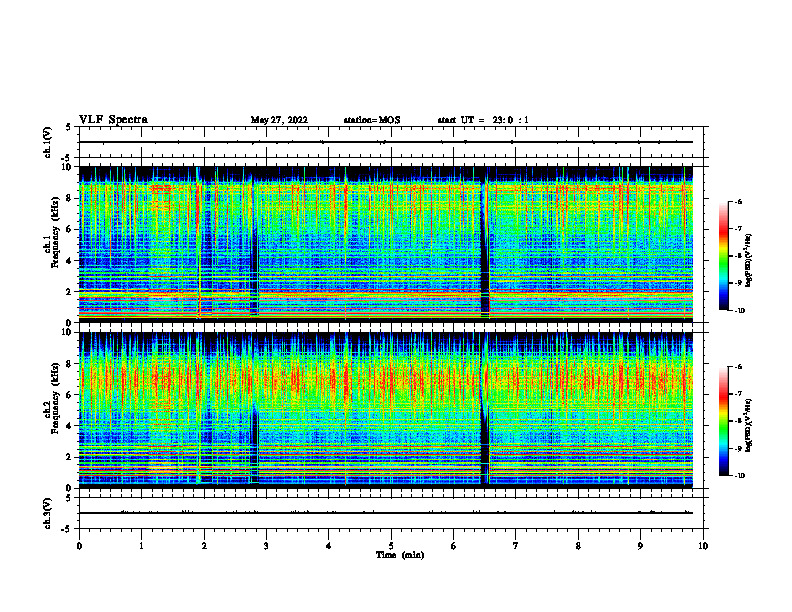Click the ch.1 voltage waveform trace
The height and width of the screenshot is (612, 792).
tap(386, 142)
